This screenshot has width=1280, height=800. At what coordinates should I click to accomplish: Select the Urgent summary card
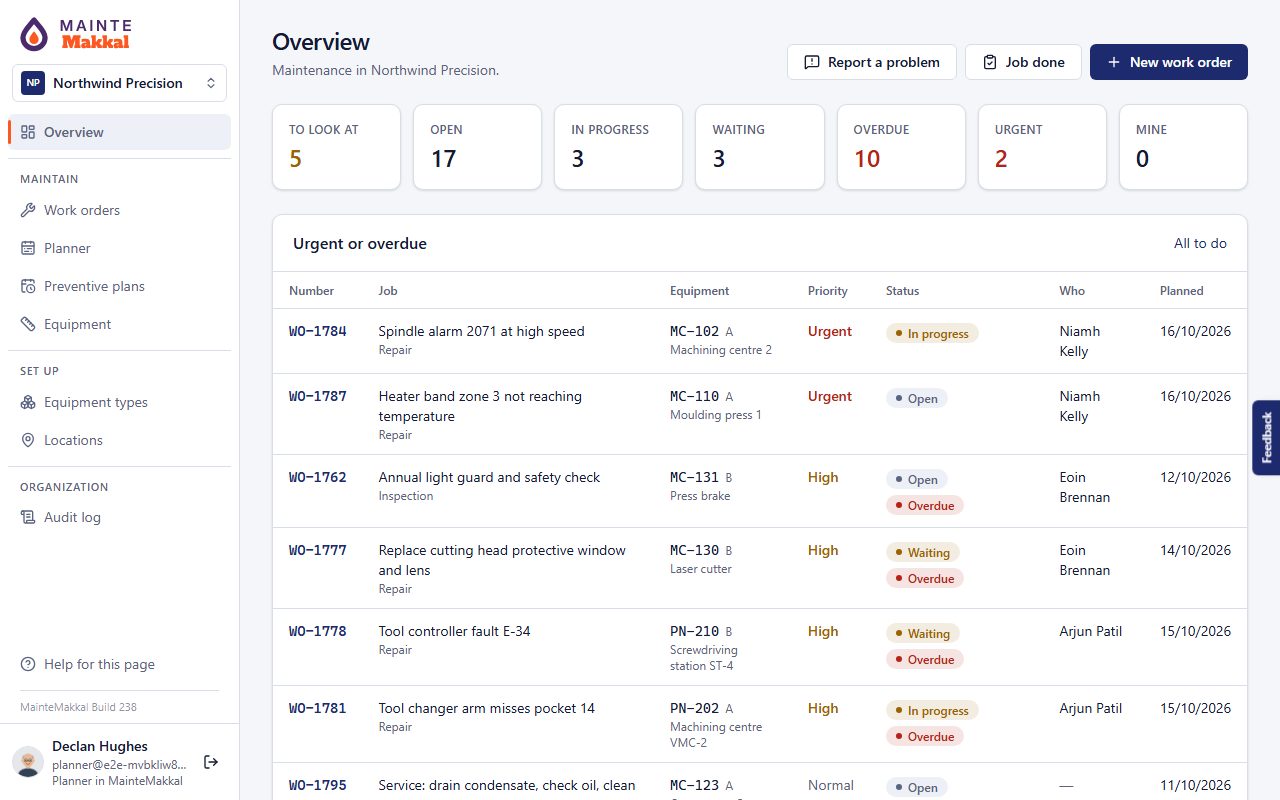coord(1042,147)
